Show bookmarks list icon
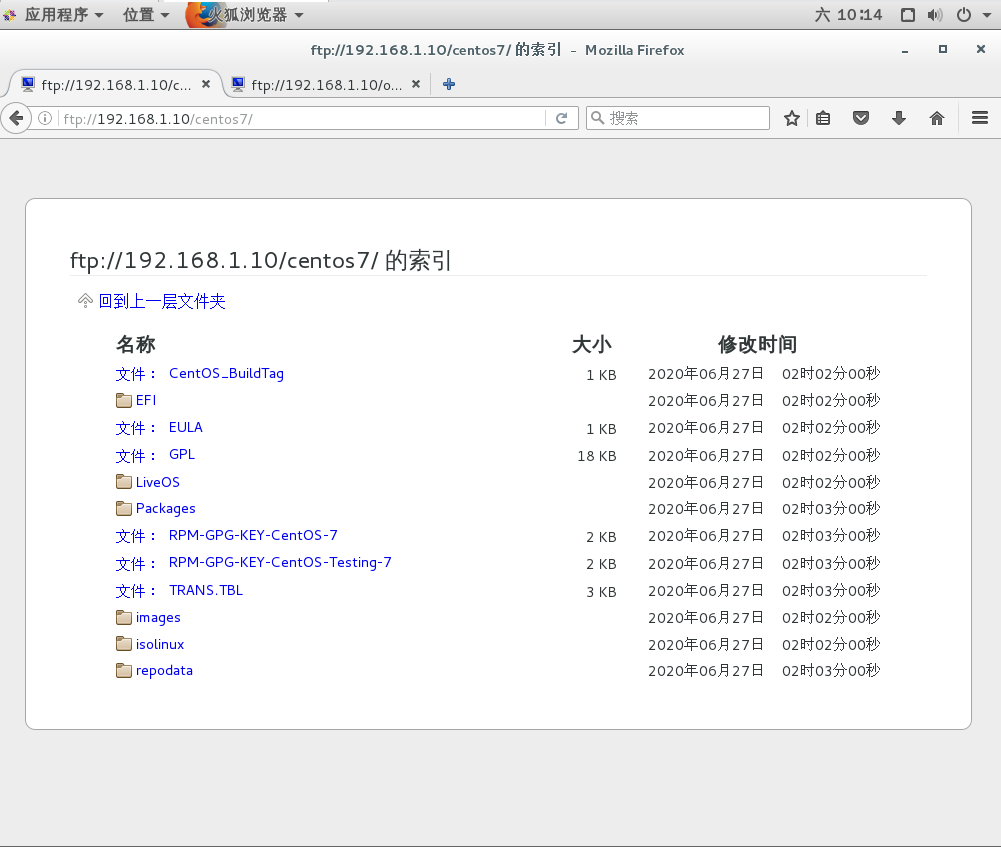The image size is (1001, 847). pyautogui.click(x=824, y=118)
